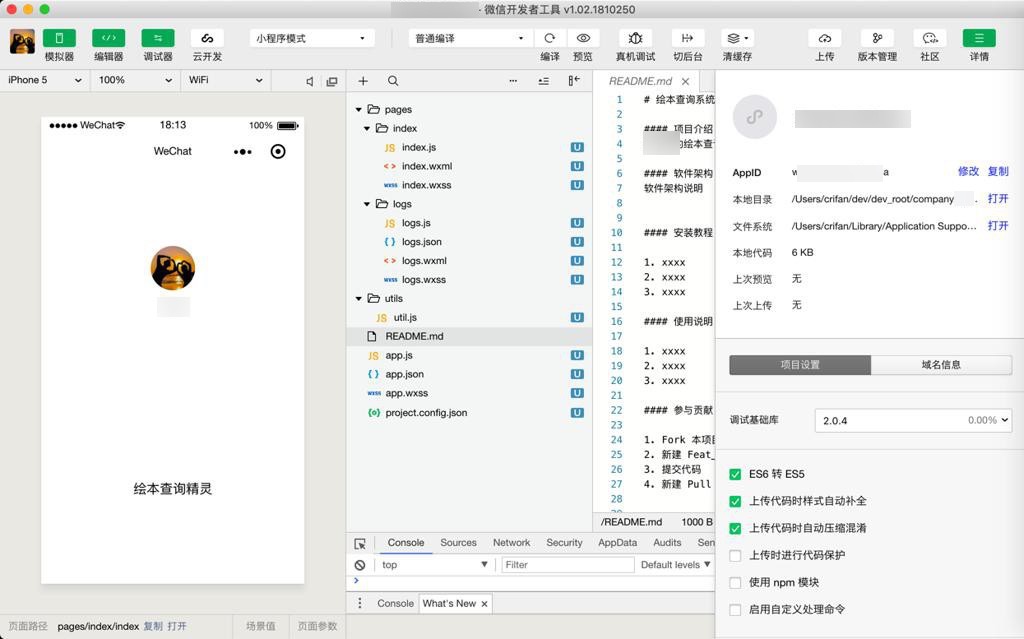
Task: Open 云开发 cloud development
Action: pyautogui.click(x=207, y=38)
